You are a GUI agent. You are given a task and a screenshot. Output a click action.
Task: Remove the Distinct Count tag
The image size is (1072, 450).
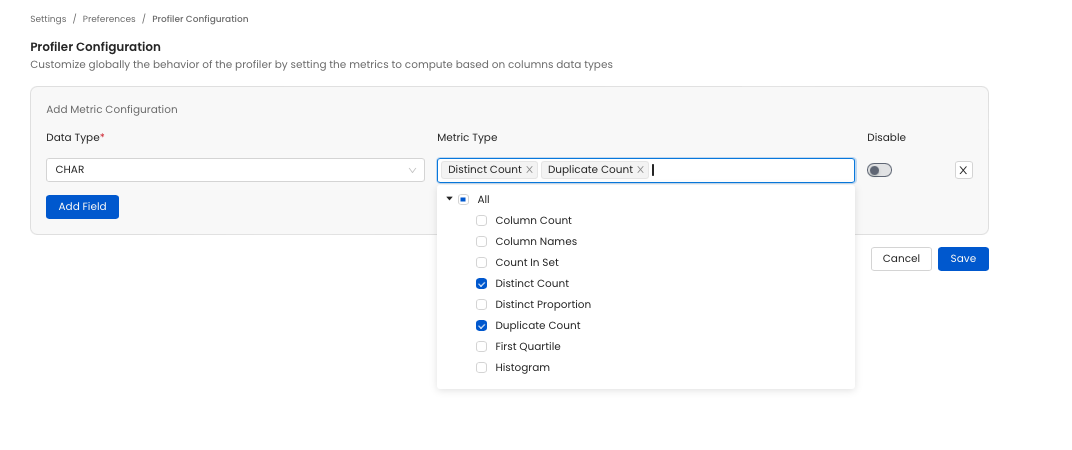(529, 170)
